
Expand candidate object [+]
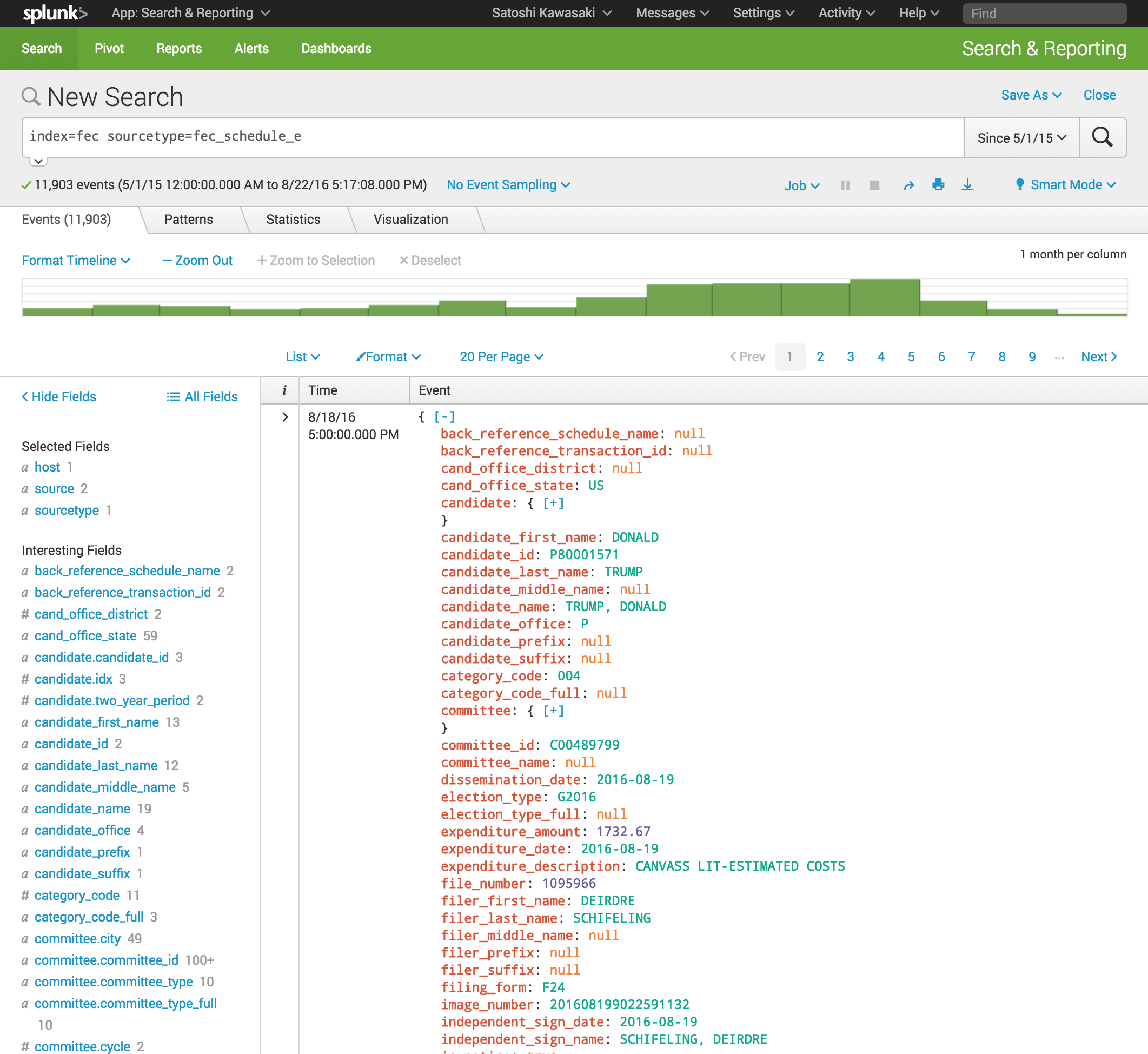553,503
